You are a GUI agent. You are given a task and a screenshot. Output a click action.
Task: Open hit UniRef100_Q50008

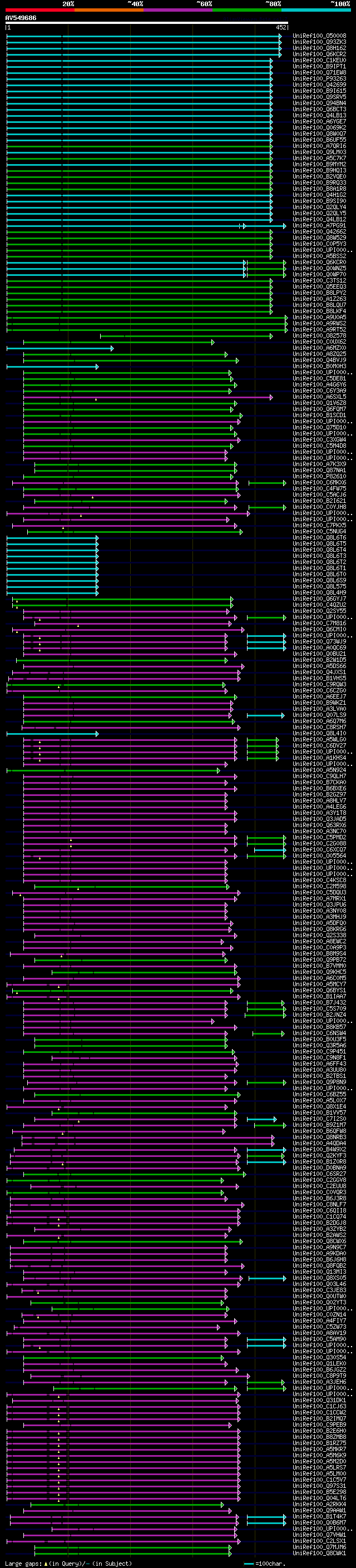tap(319, 36)
